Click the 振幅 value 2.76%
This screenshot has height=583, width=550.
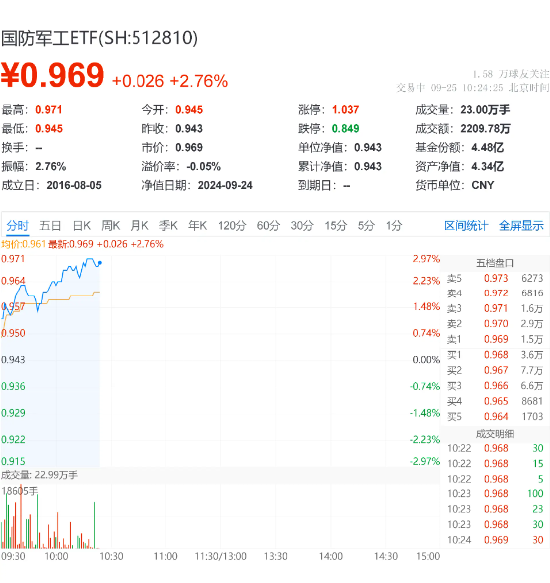pos(51,166)
